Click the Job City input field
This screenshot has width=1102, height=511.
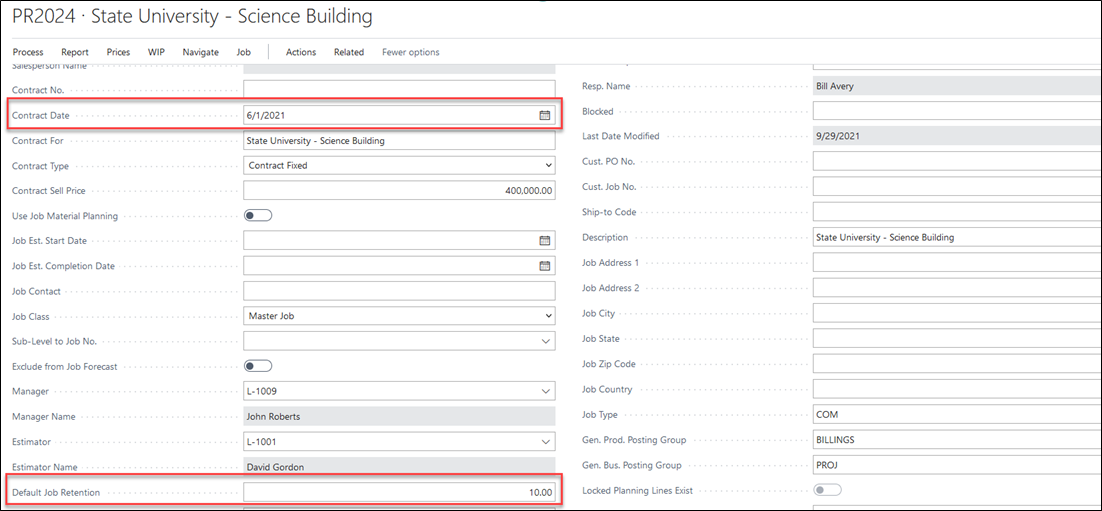(x=955, y=313)
